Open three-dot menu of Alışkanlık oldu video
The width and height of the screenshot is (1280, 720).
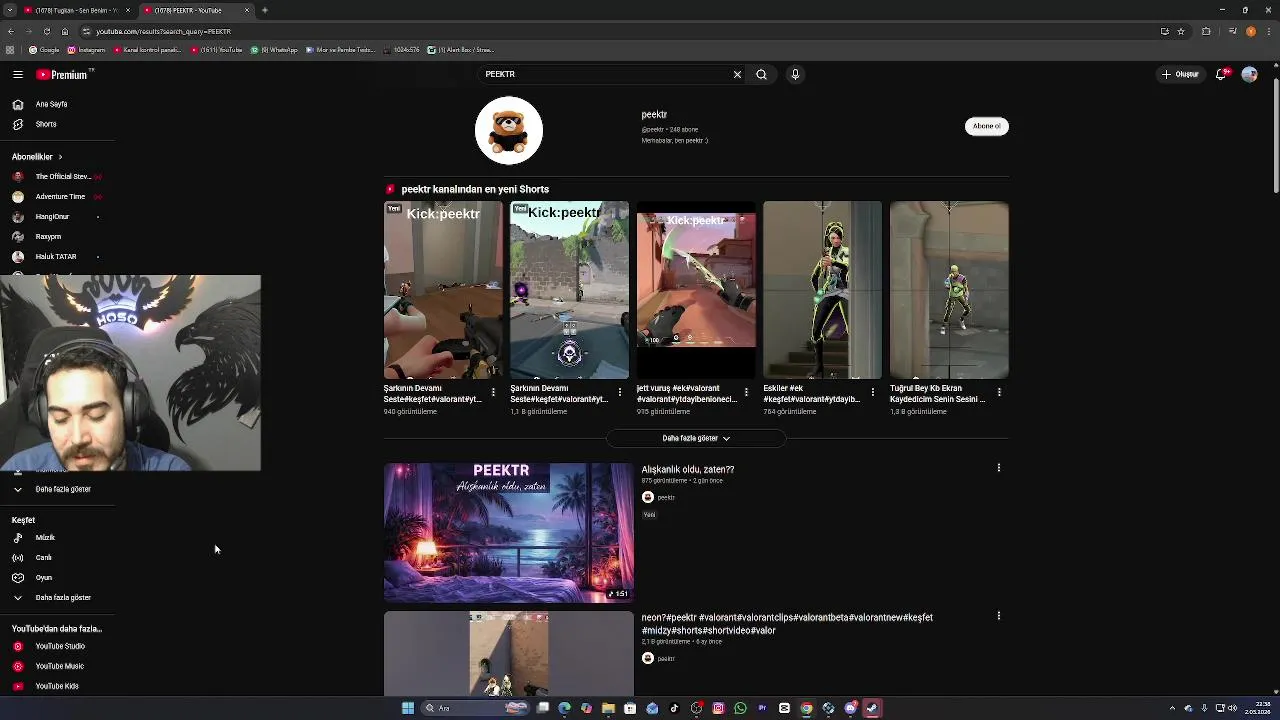click(x=998, y=467)
